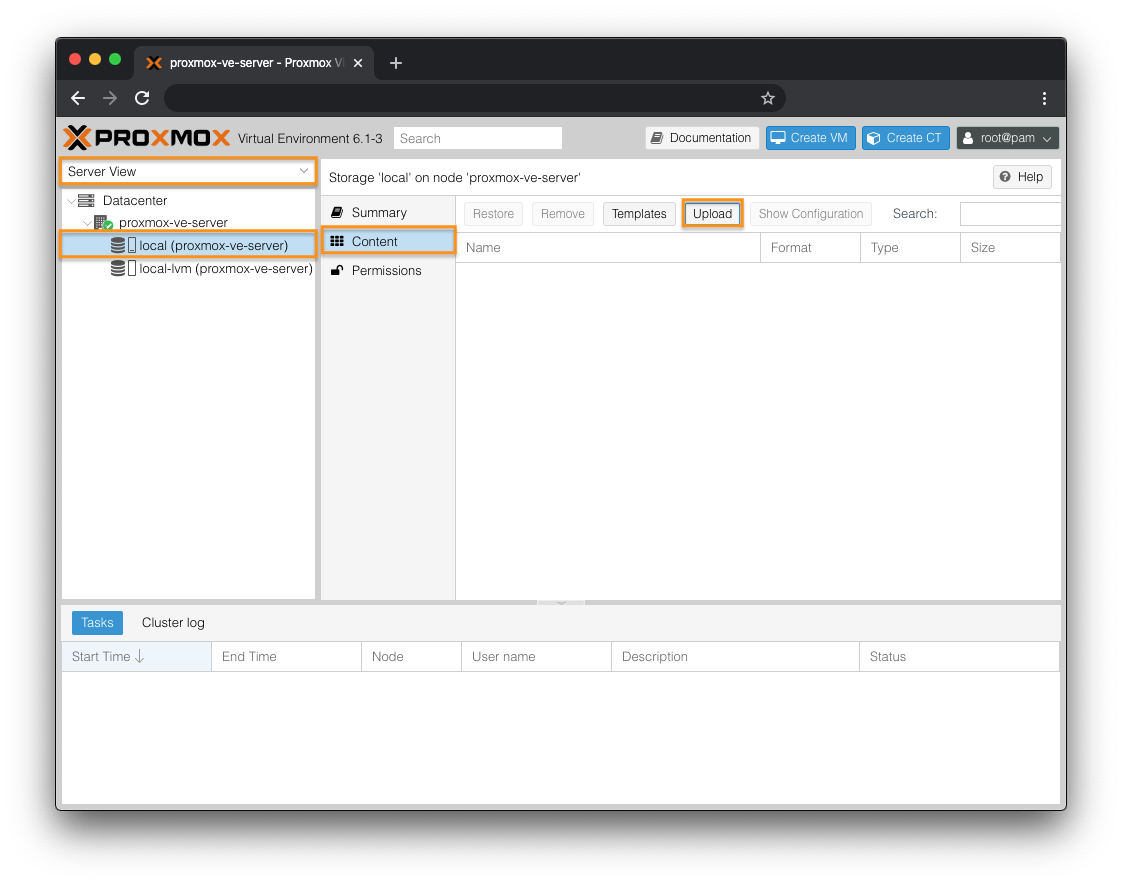Open the browser three-dot menu
This screenshot has width=1122, height=884.
pos(1044,98)
